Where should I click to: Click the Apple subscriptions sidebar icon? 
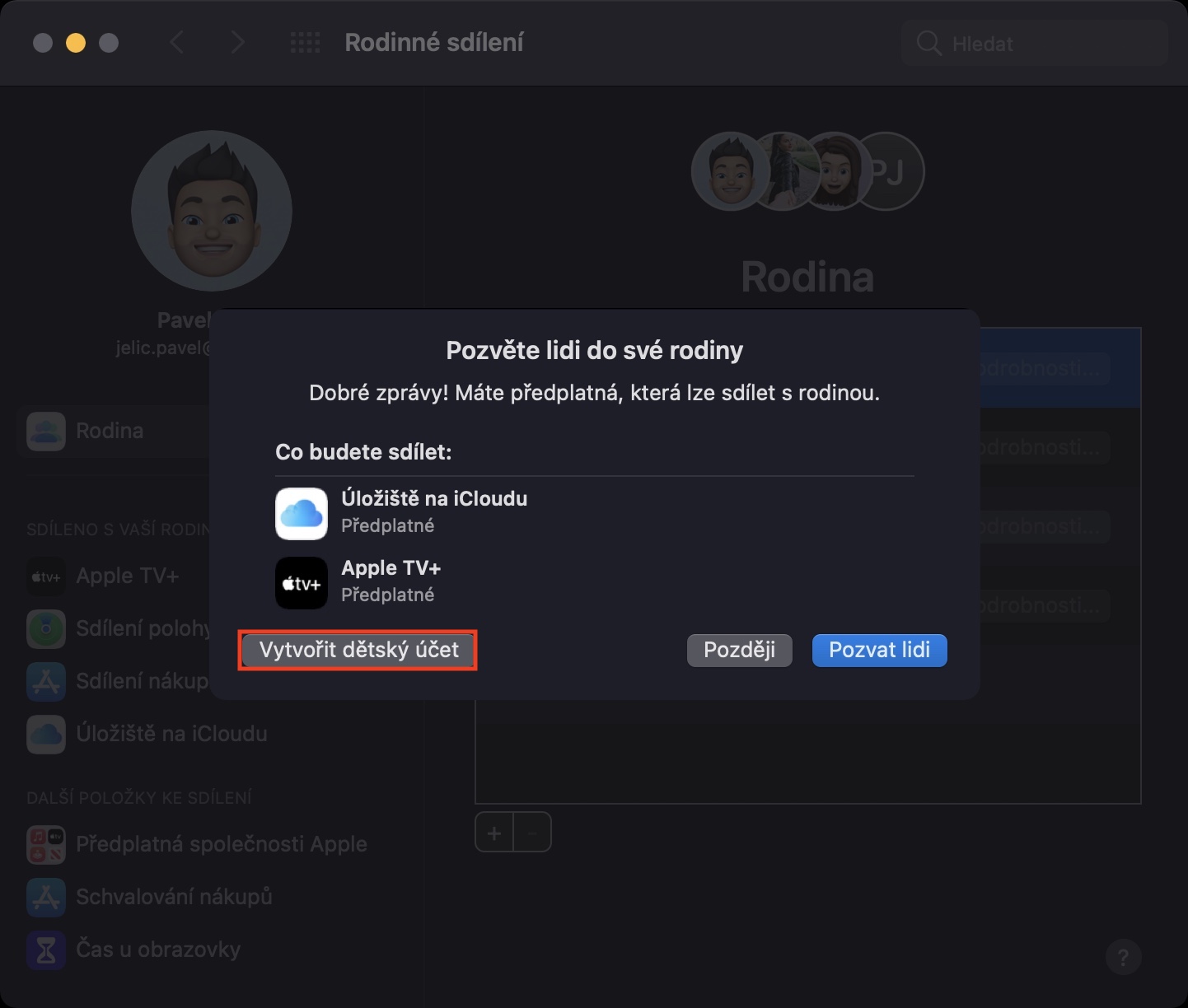tap(46, 845)
